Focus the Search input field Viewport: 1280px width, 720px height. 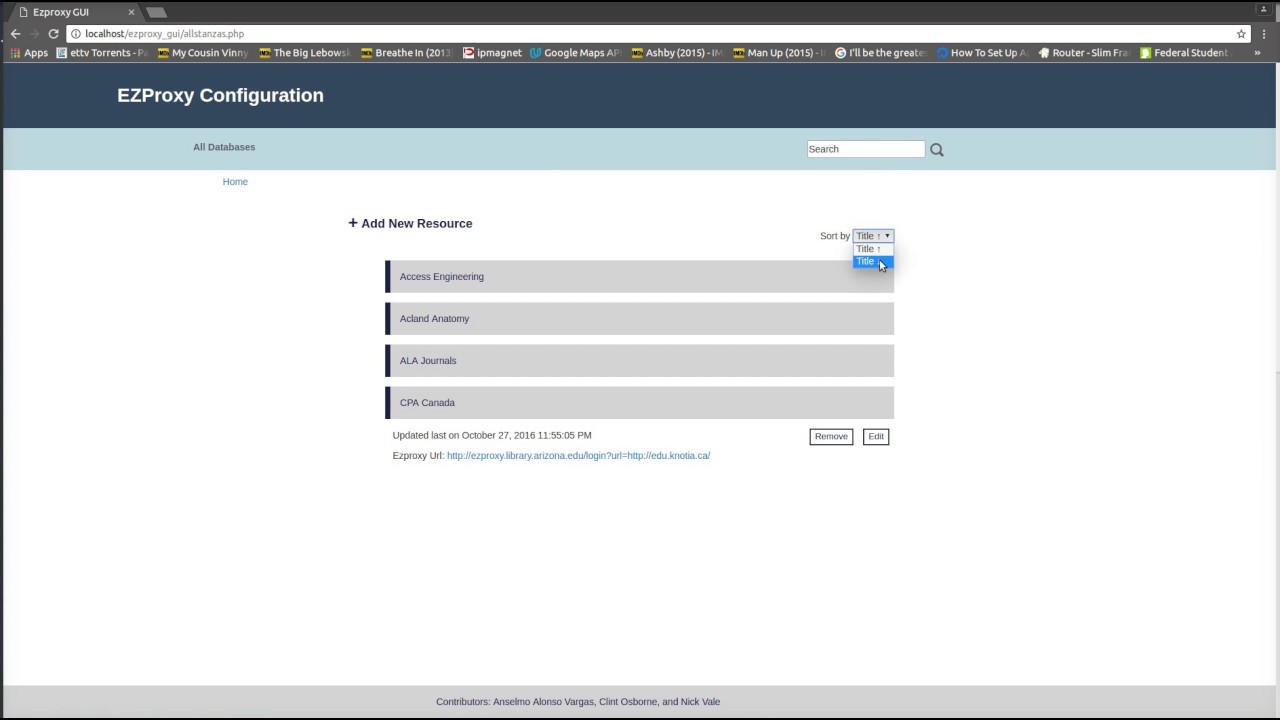click(x=866, y=149)
